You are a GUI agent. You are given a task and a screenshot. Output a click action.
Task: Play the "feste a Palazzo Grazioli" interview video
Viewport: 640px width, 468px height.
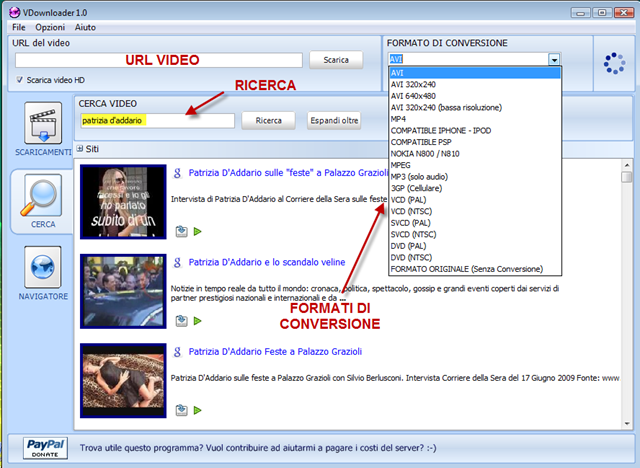(x=198, y=231)
